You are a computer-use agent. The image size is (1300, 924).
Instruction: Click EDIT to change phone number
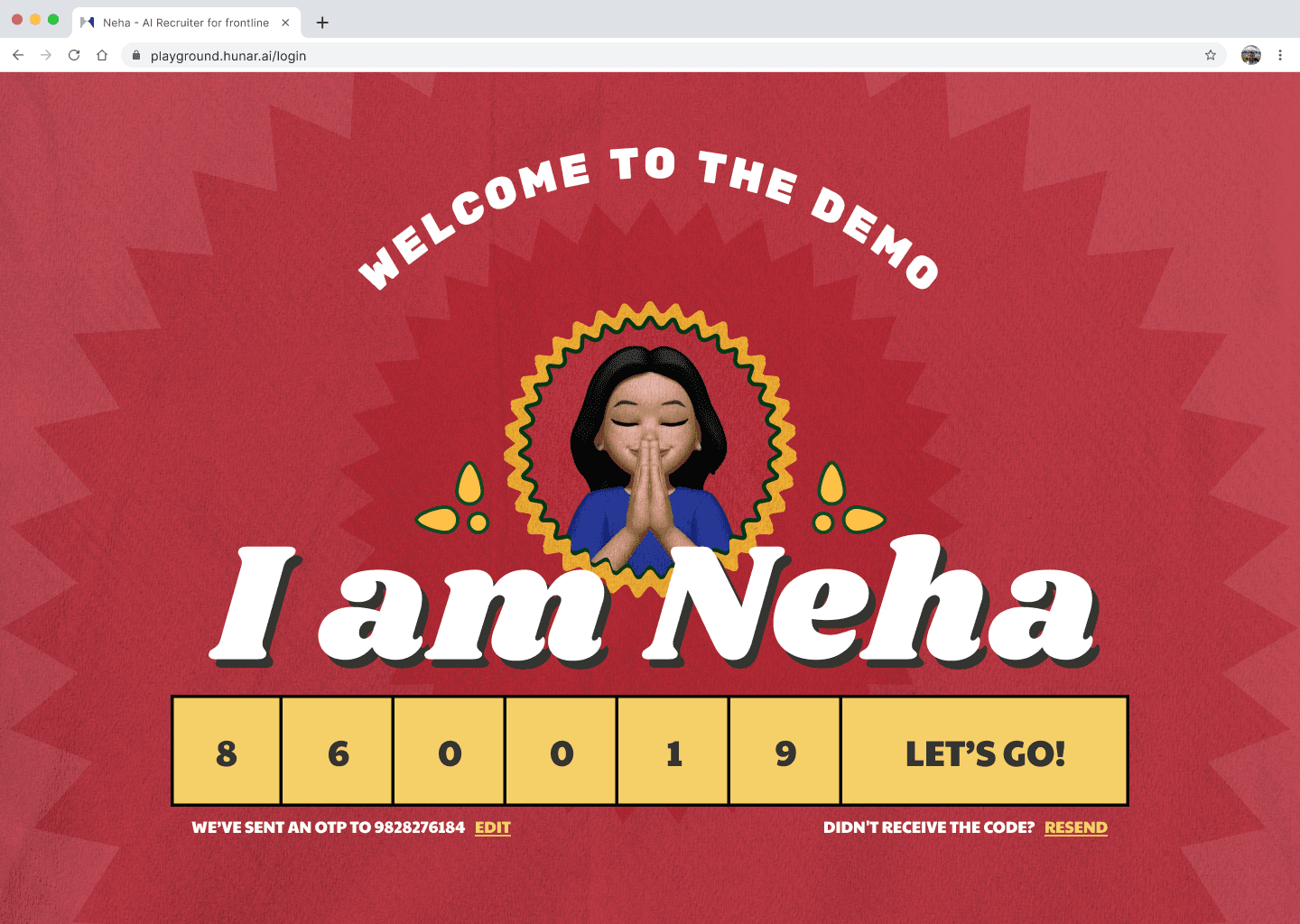493,827
